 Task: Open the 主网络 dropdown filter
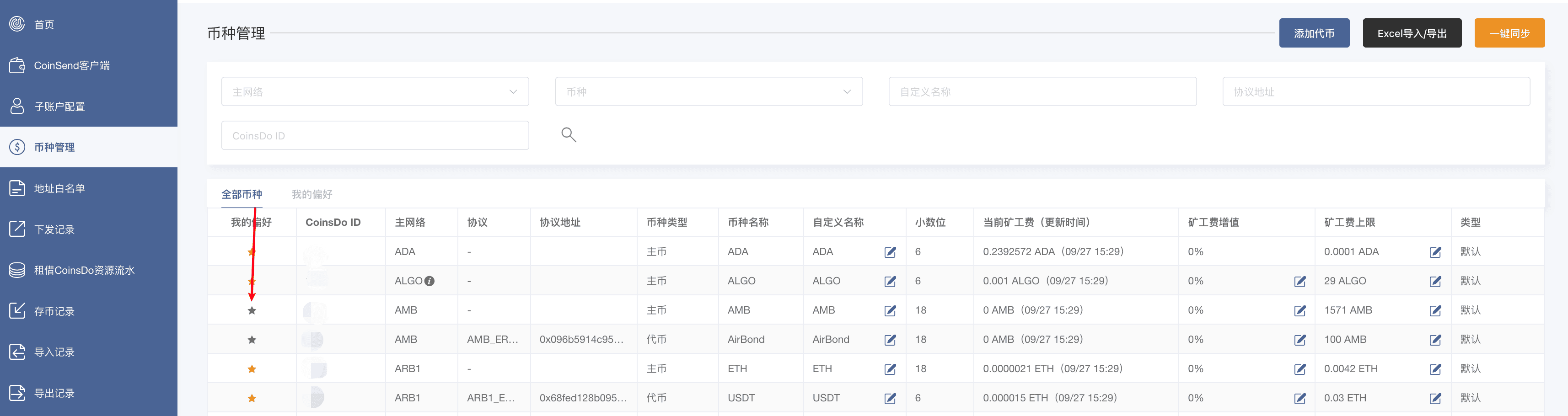coord(374,91)
